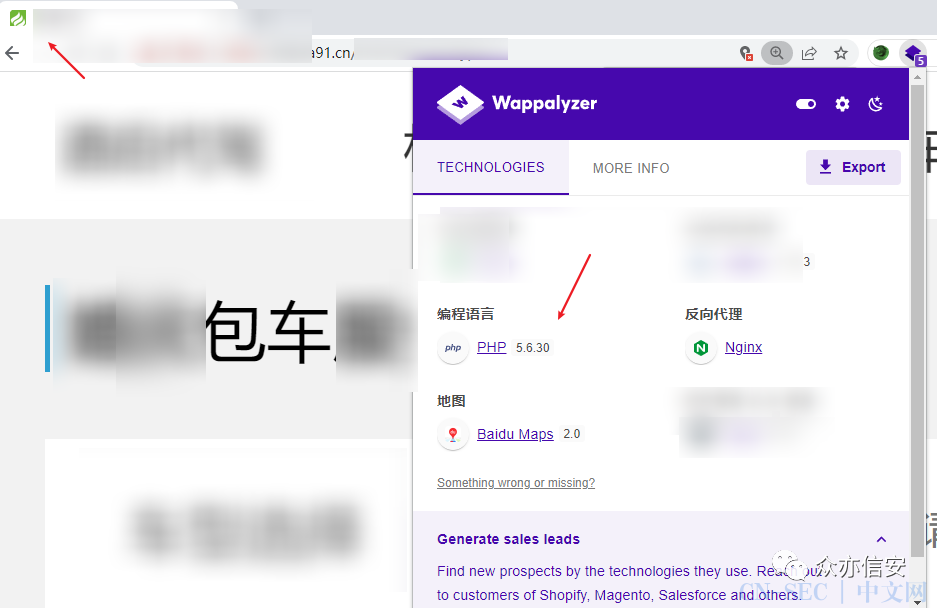This screenshot has width=937, height=608.
Task: Go back with the browser back arrow
Action: point(12,53)
